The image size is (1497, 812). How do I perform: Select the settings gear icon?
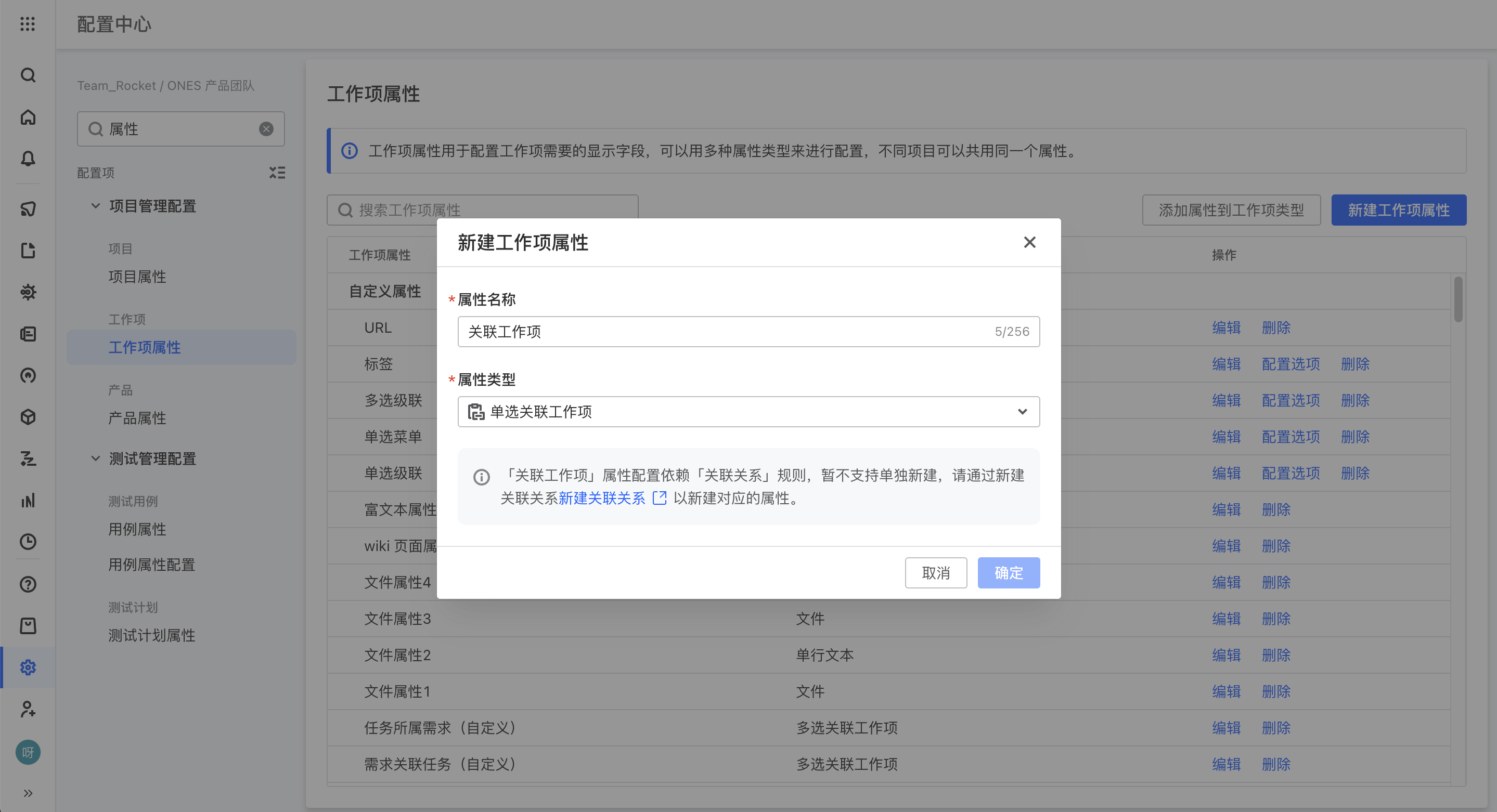[x=28, y=667]
